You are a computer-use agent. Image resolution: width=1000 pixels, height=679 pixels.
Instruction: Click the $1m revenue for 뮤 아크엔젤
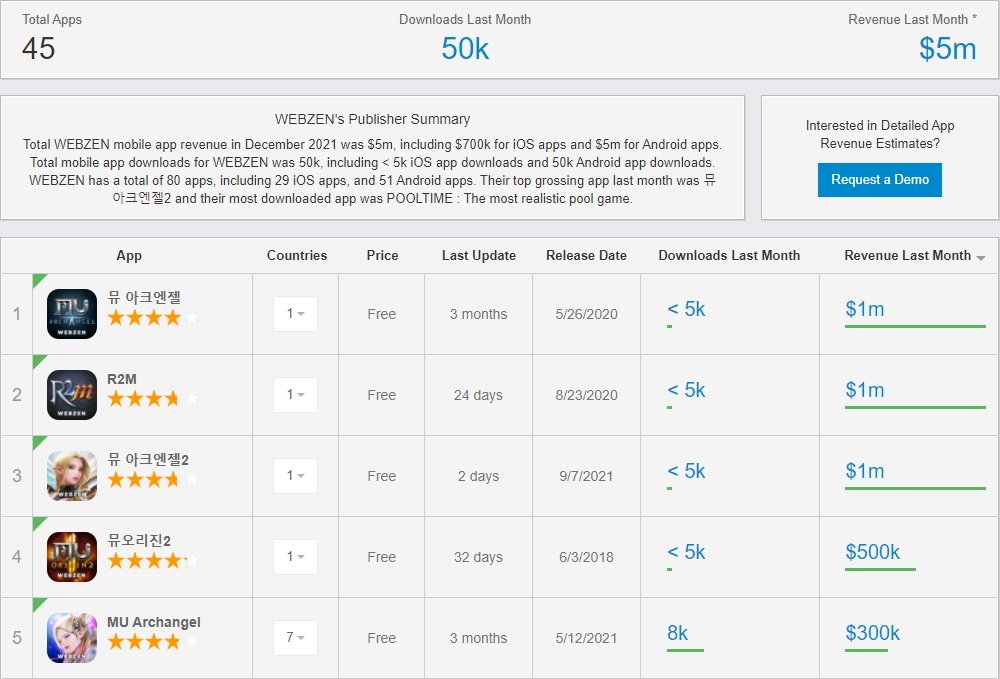pos(865,309)
